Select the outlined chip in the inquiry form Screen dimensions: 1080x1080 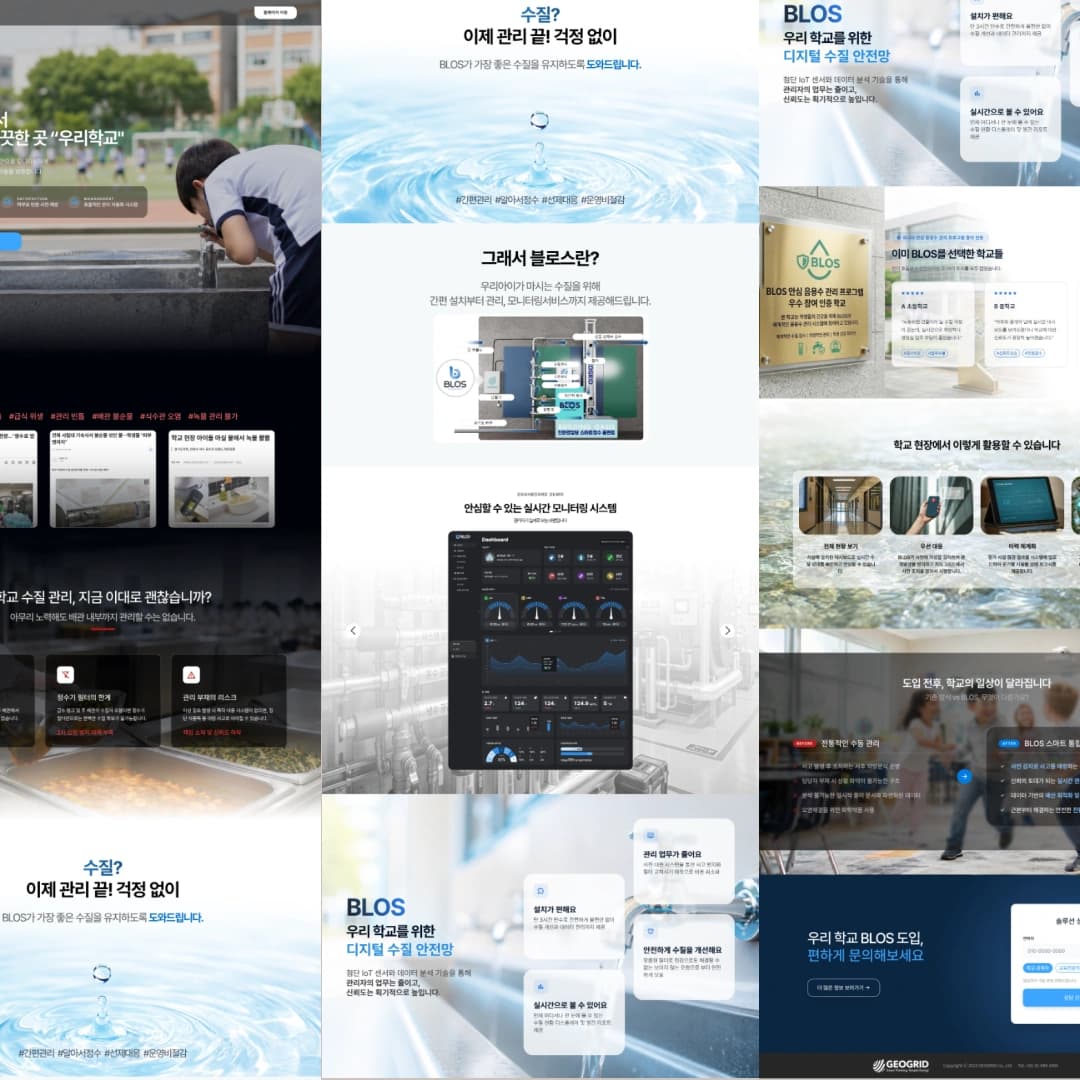[x=1068, y=968]
